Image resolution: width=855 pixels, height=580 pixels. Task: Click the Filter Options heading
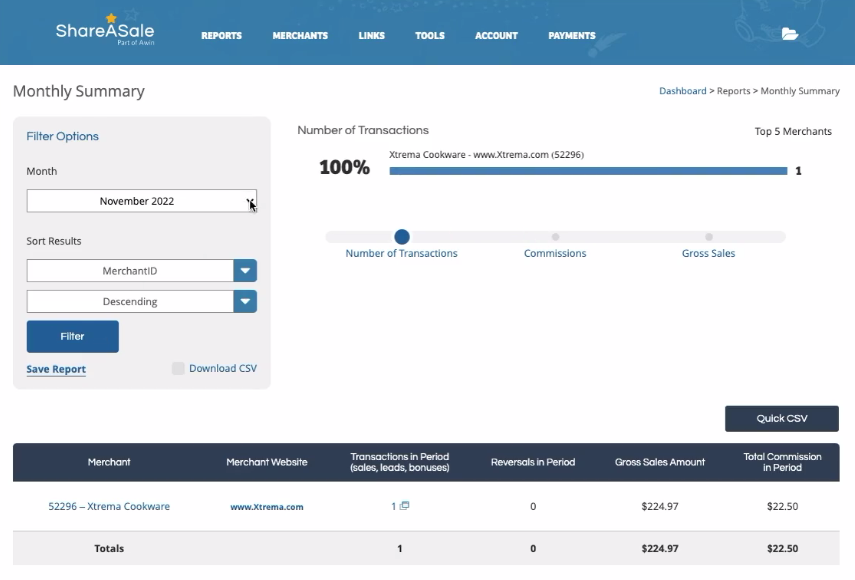click(x=63, y=136)
